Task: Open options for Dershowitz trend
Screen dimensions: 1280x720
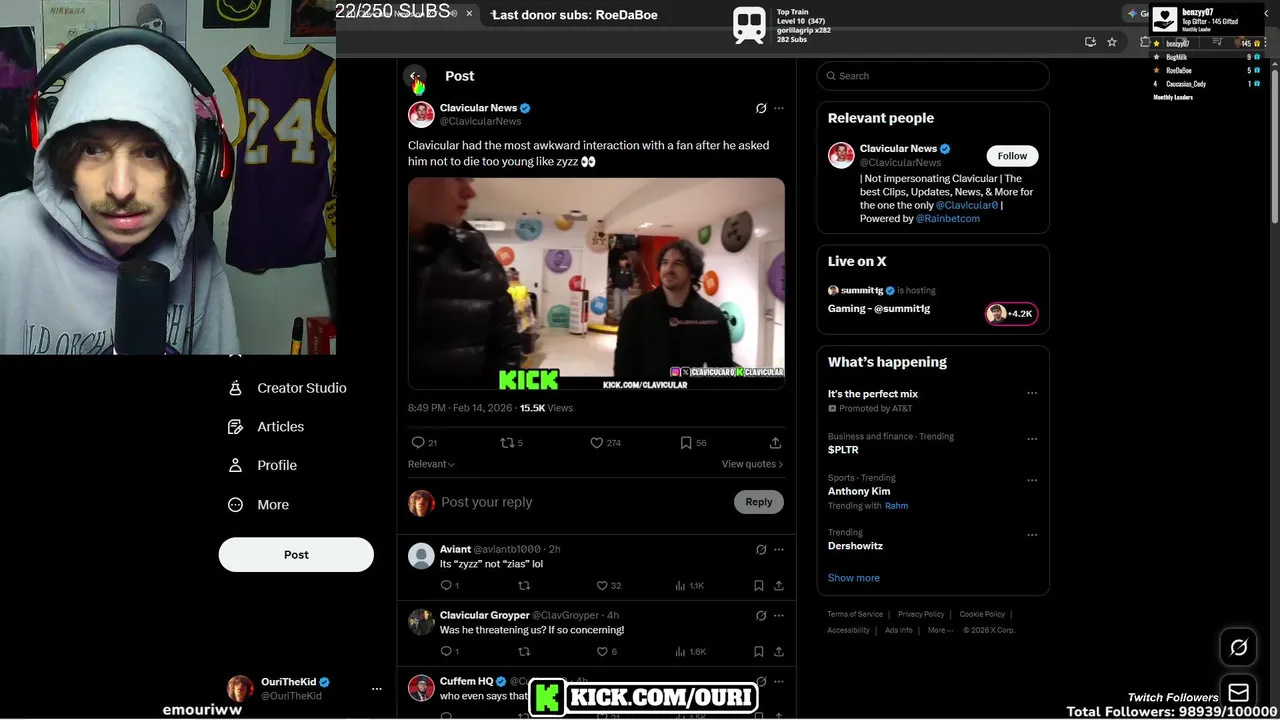Action: coord(1032,535)
